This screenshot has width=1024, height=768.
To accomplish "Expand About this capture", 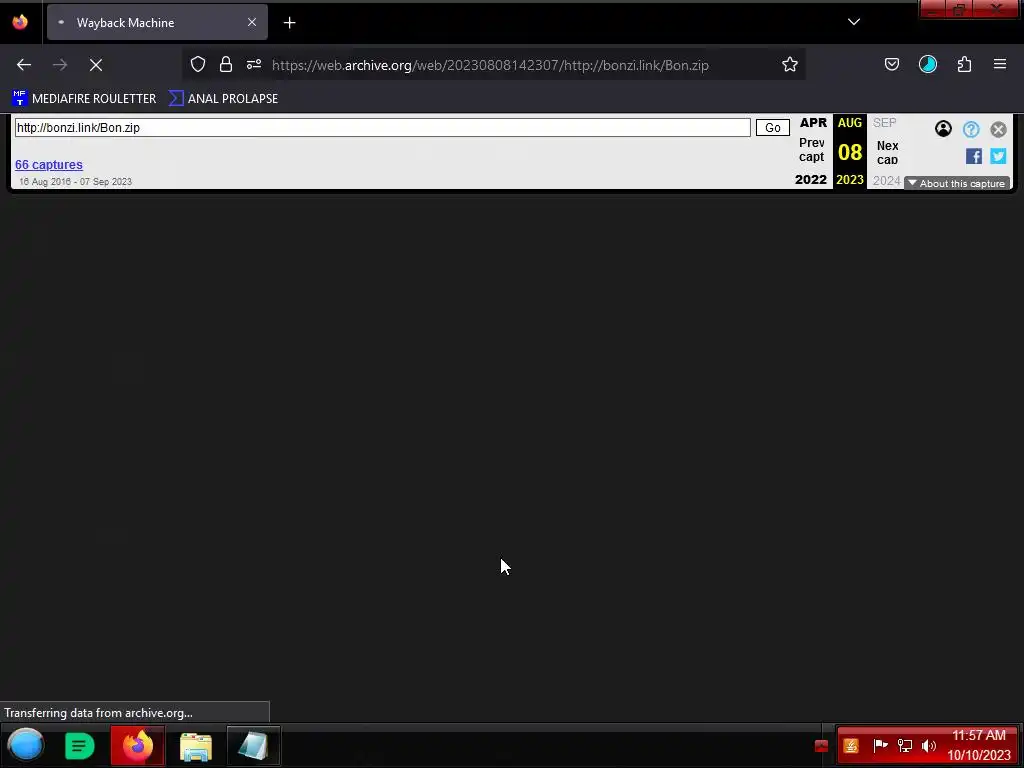I will 957,184.
